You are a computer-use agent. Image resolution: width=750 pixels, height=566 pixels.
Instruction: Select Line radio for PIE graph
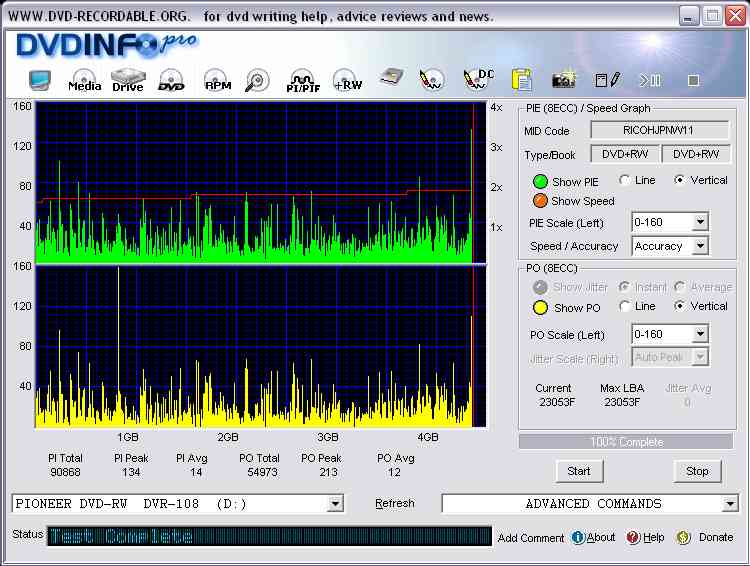624,180
